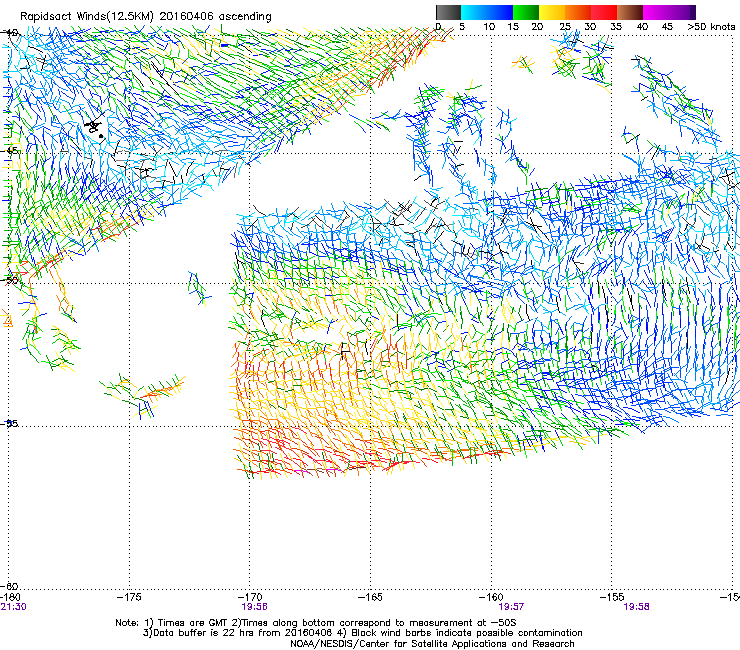Image resolution: width=740 pixels, height=650 pixels.
Task: Click the NOAA/NESDIS credit line
Action: tap(432, 644)
